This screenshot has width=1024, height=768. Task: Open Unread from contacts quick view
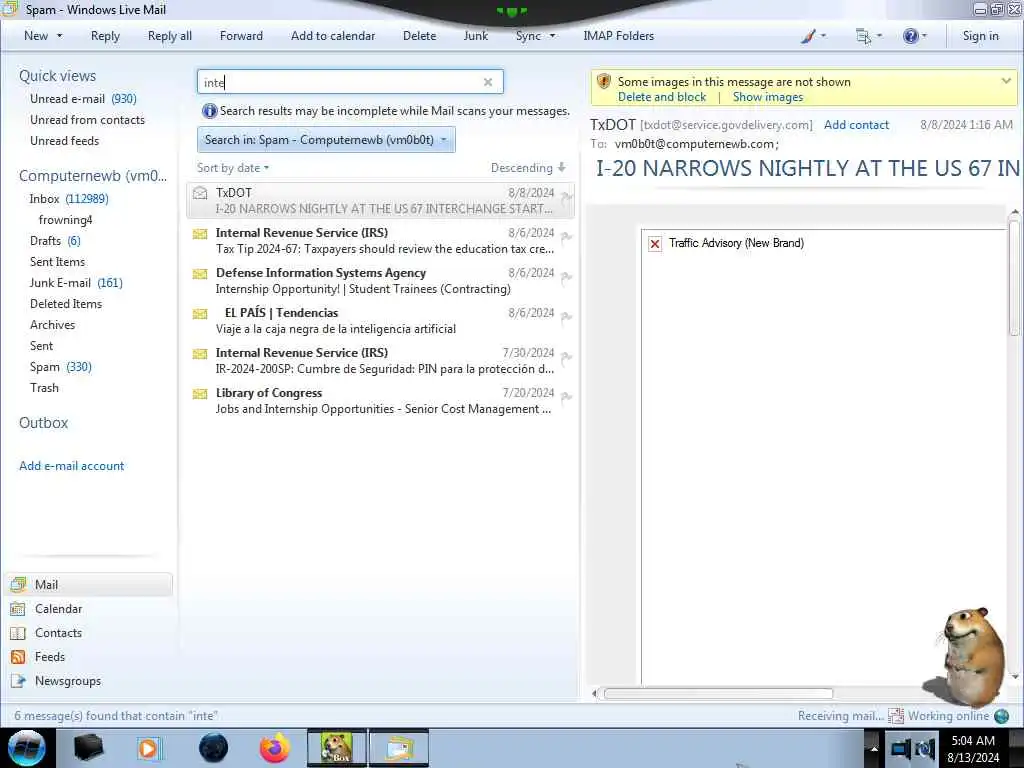click(87, 120)
